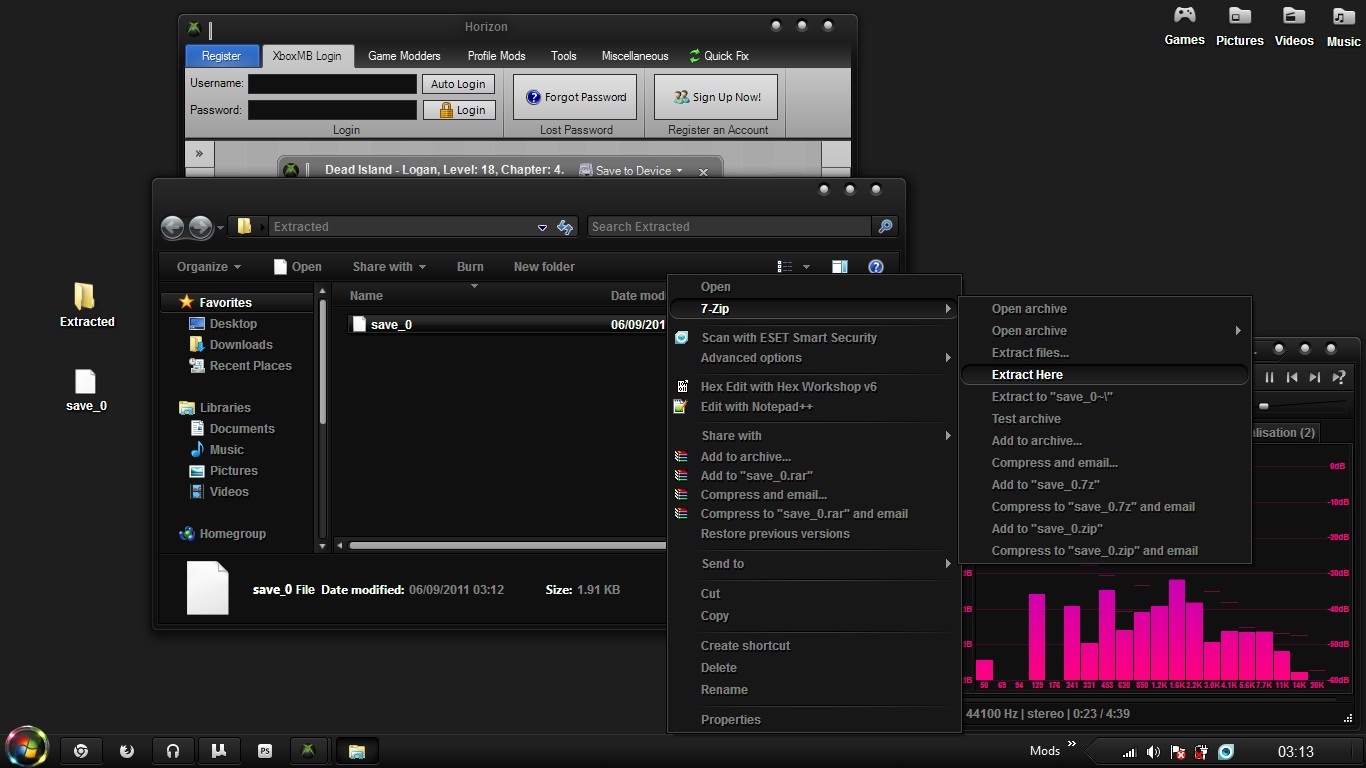The width and height of the screenshot is (1366, 768).
Task: Expand the Organize dropdown menu
Action: click(208, 267)
